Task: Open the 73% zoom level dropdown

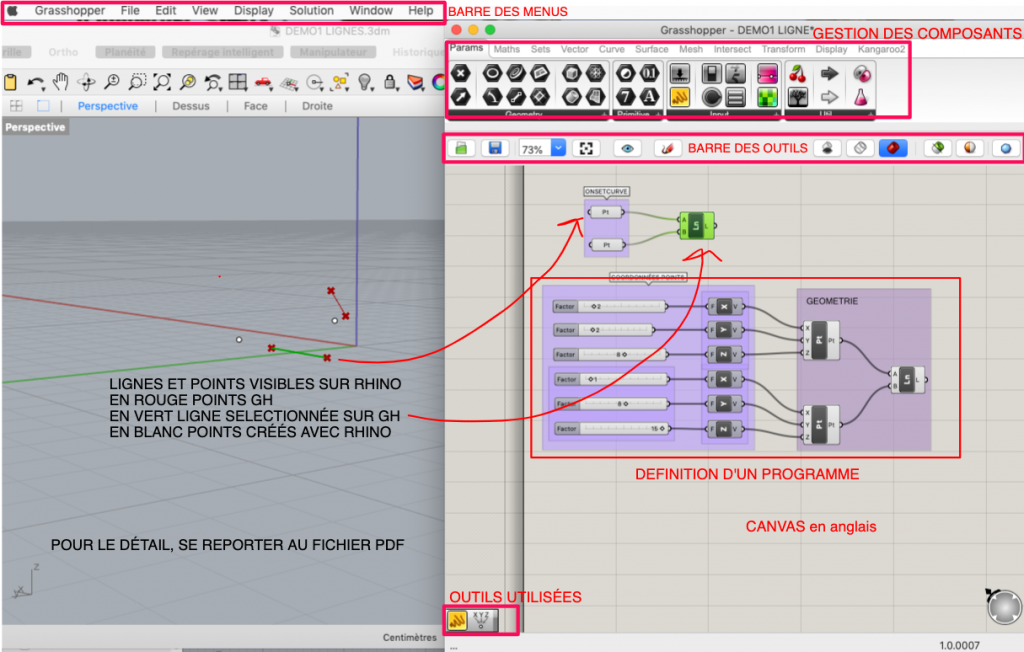Action: [x=558, y=148]
